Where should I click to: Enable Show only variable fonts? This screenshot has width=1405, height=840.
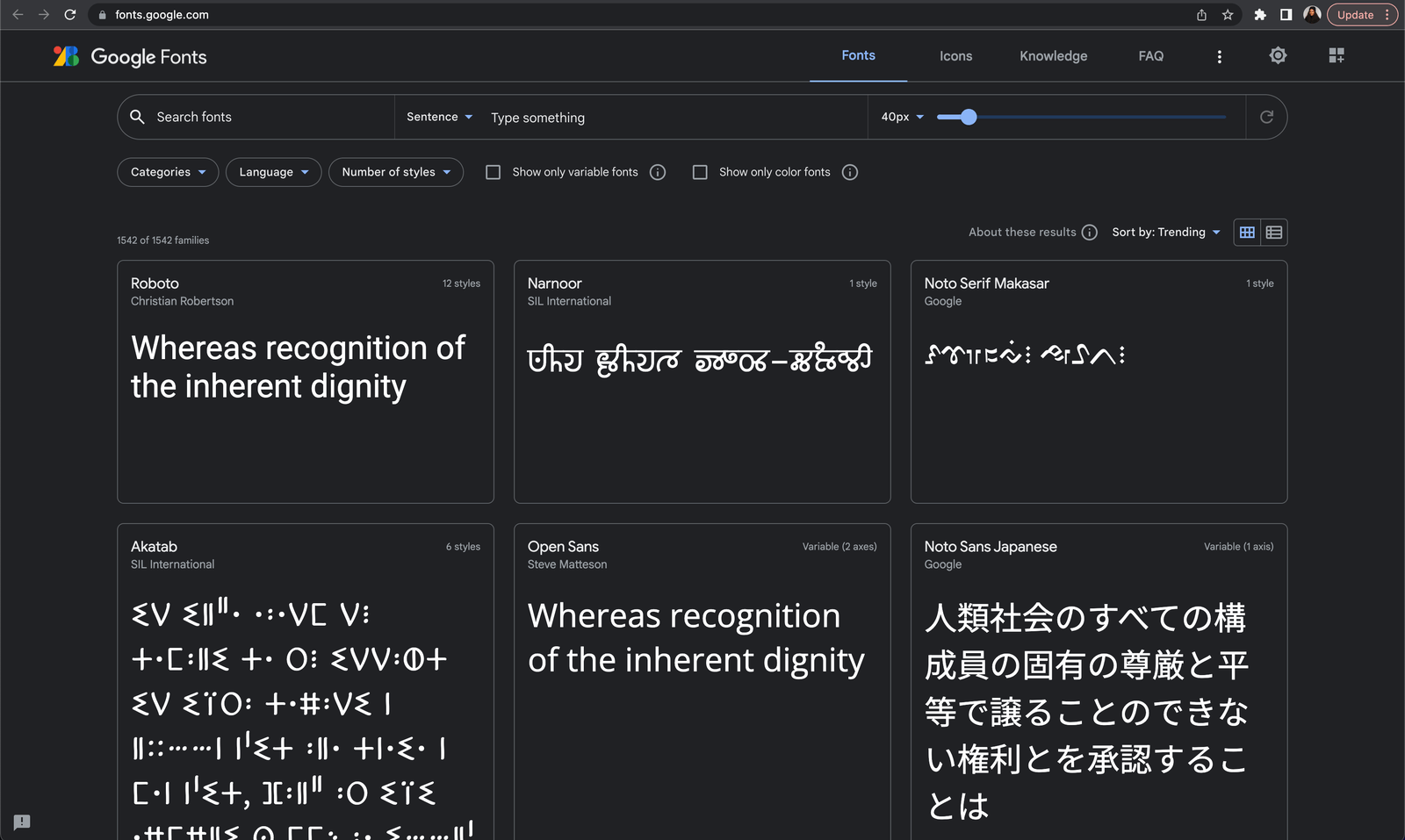pyautogui.click(x=494, y=172)
